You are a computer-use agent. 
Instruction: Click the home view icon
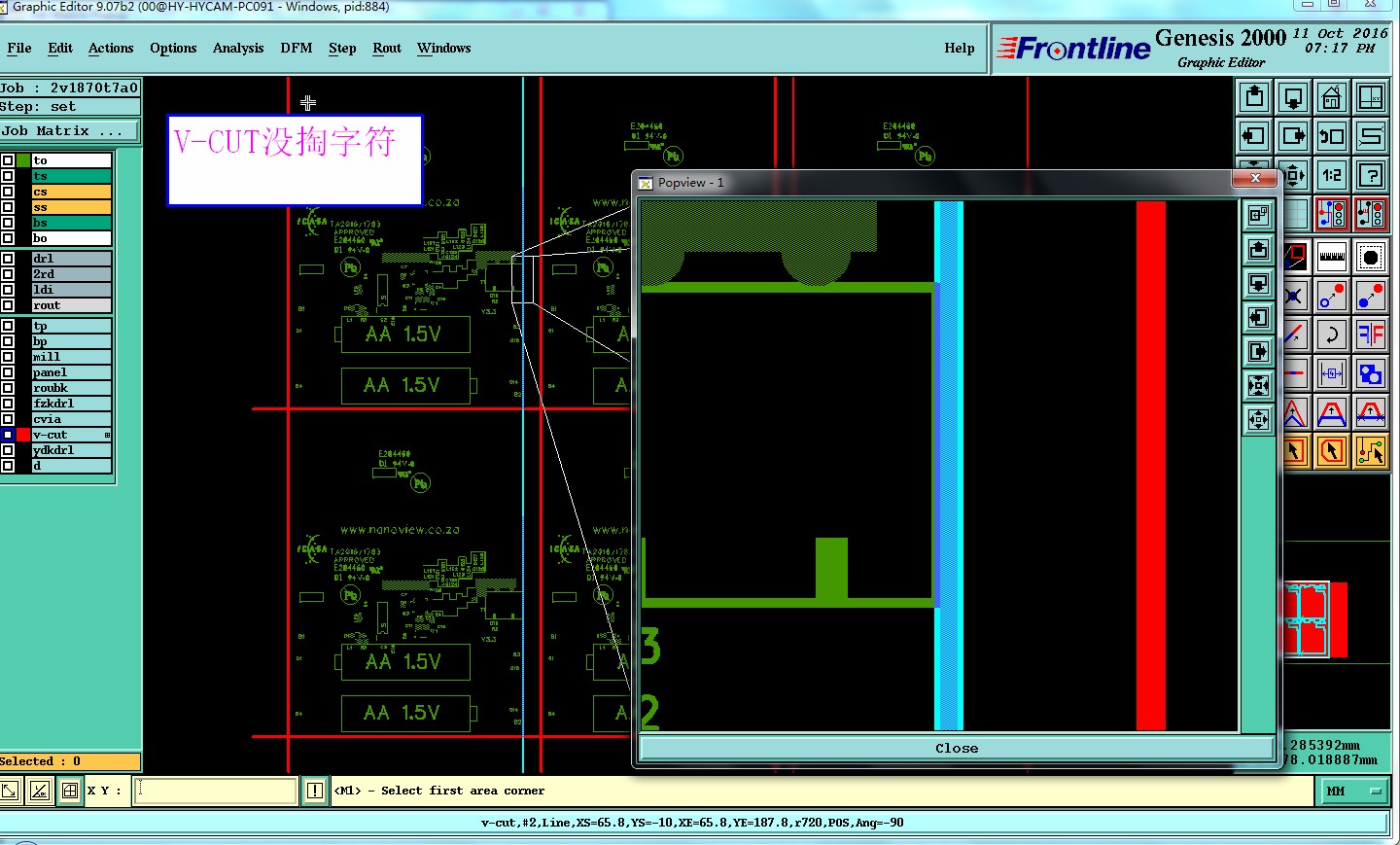(1332, 97)
